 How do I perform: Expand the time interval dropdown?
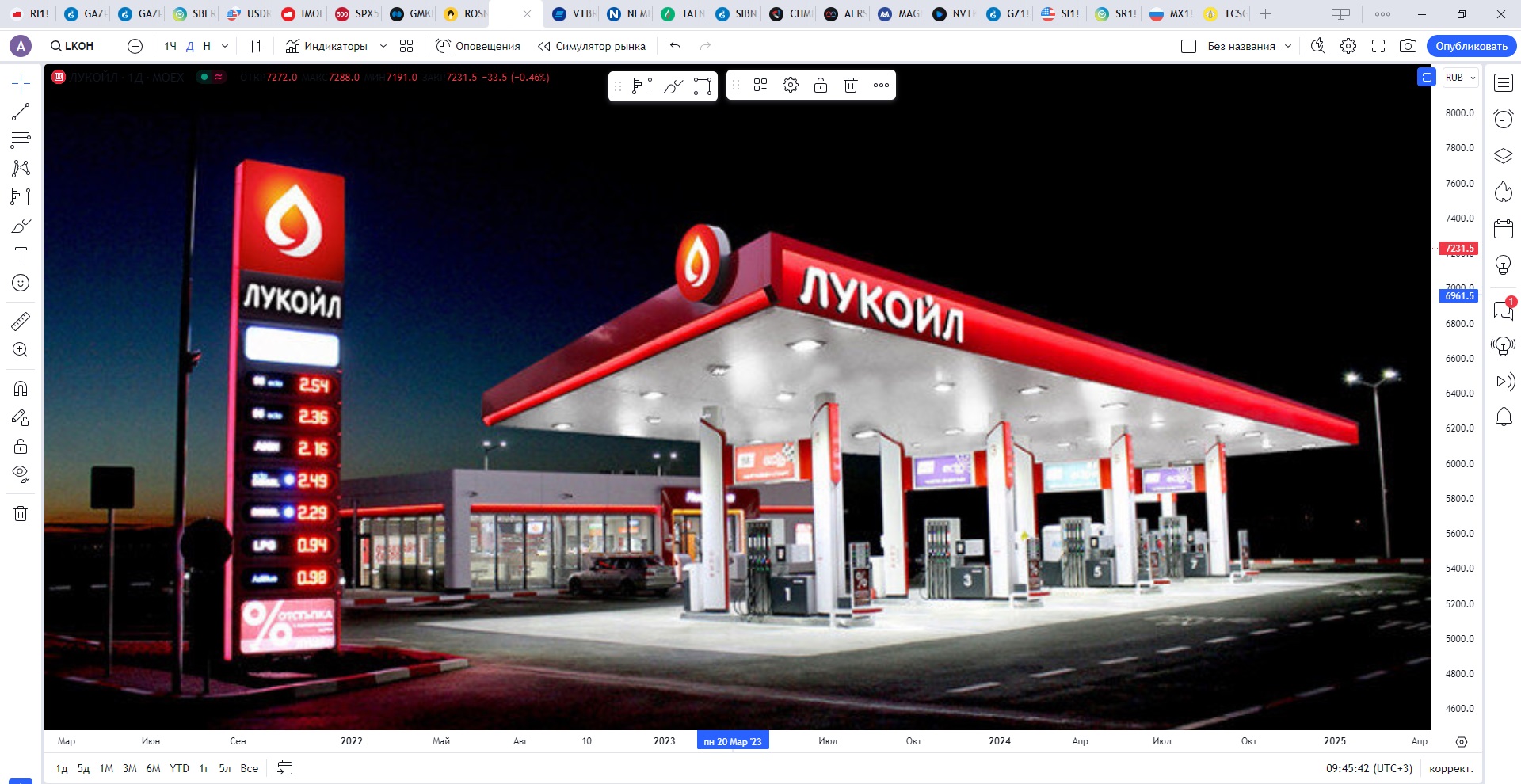pos(225,46)
